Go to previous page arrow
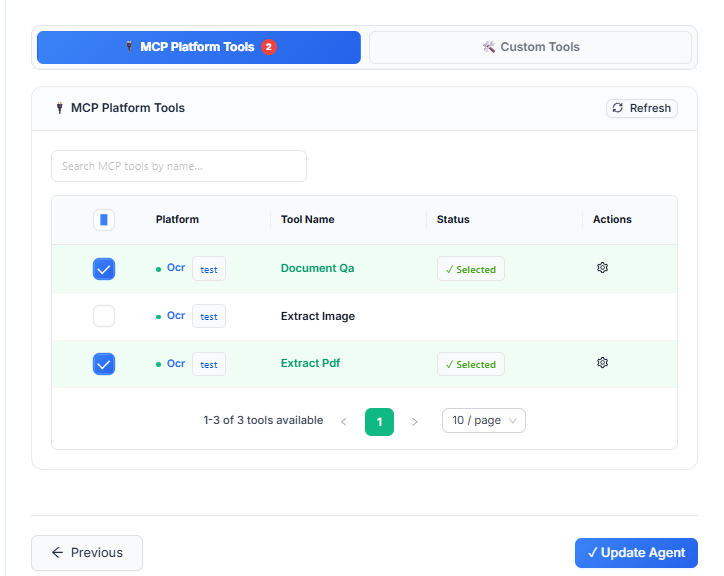The width and height of the screenshot is (724, 576). pyautogui.click(x=344, y=422)
